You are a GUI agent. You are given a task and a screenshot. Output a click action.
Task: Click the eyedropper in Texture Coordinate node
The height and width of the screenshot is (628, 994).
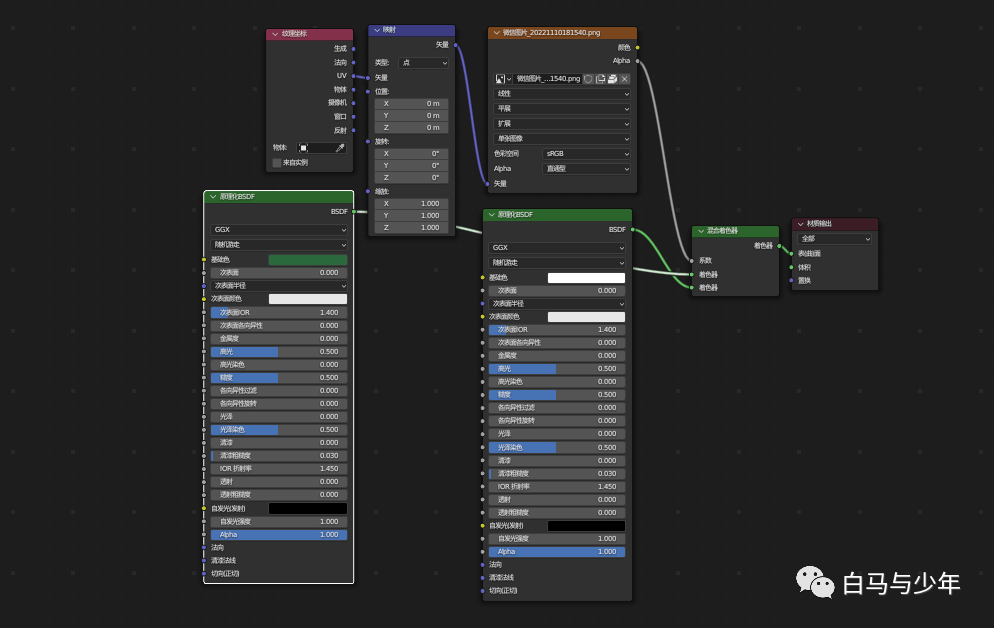pyautogui.click(x=340, y=148)
